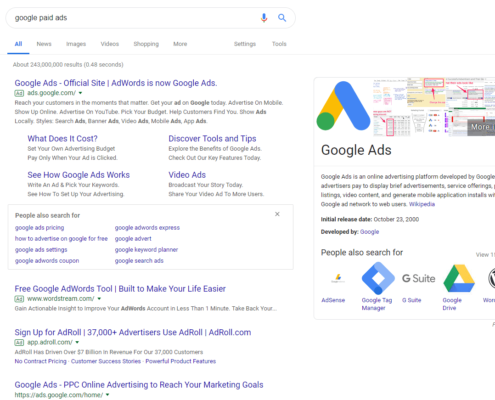Screen dimensions: 495x400
Task: Expand dropdown arrow next to app.adroll.com/
Action: 77,342
